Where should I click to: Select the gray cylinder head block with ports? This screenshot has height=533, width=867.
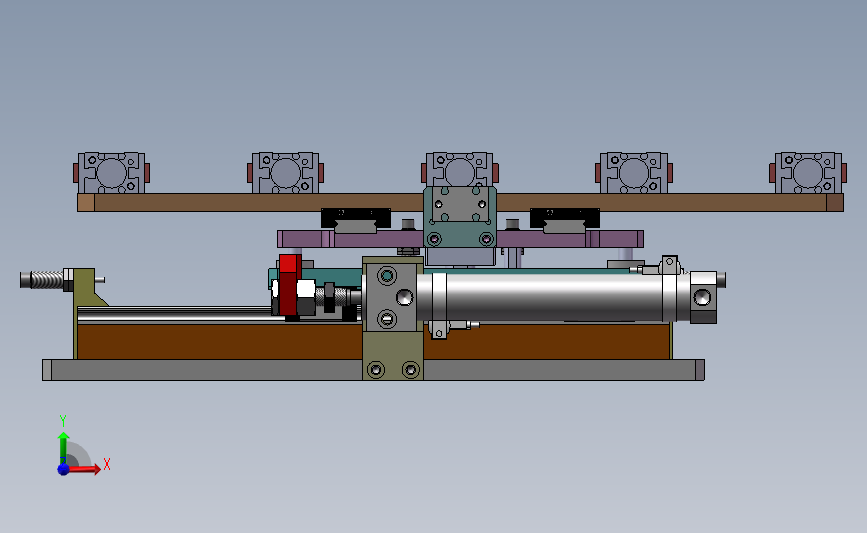click(390, 297)
